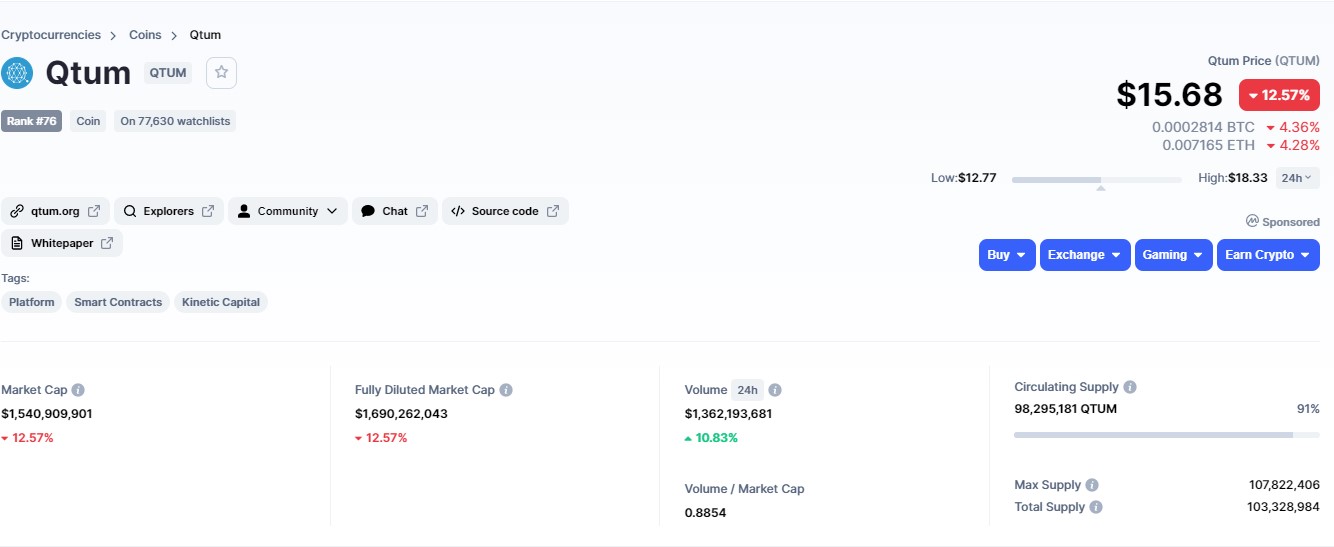Select the Kinetic Capital tag
Viewport: 1334px width, 547px height.
221,302
